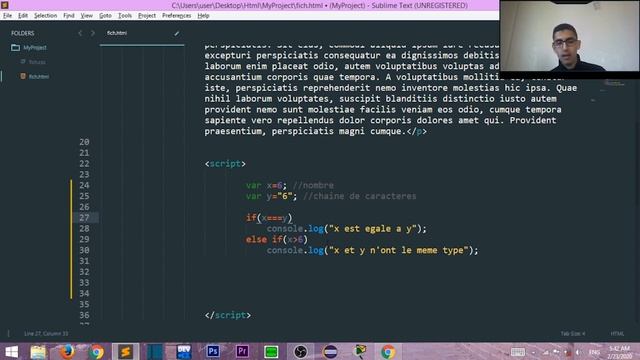The image size is (640, 360).
Task: Click the //chaine de caracteres comment
Action: point(360,196)
